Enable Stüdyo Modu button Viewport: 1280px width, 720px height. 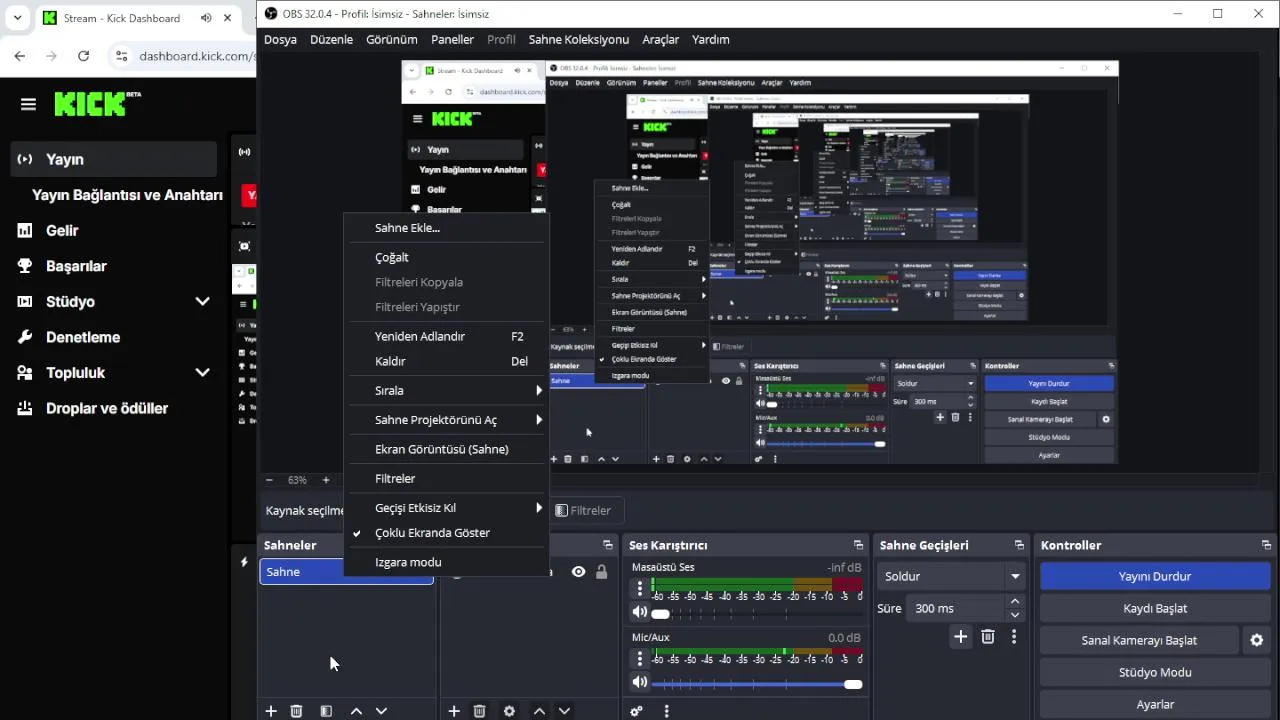(1155, 672)
